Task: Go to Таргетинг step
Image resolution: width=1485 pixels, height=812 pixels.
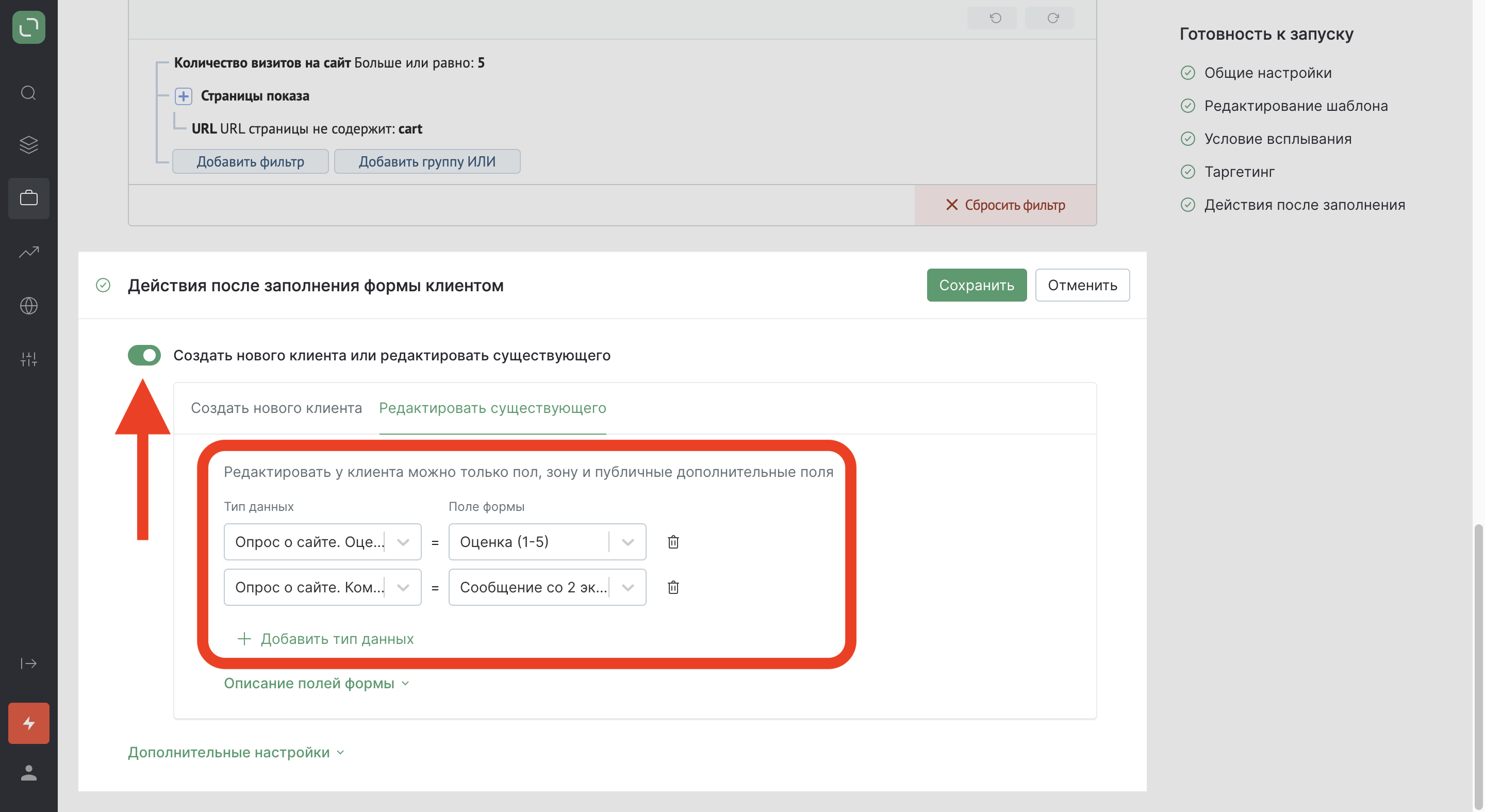Action: pyautogui.click(x=1240, y=172)
